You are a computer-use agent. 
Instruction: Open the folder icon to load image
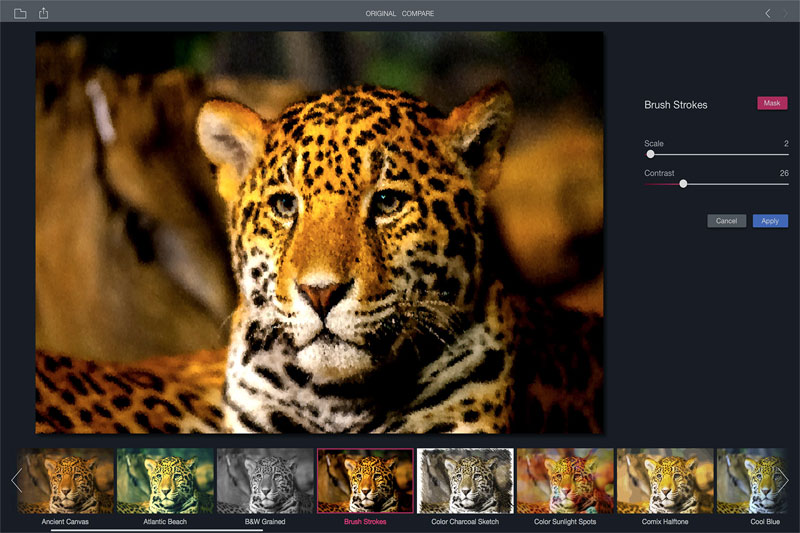(20, 13)
